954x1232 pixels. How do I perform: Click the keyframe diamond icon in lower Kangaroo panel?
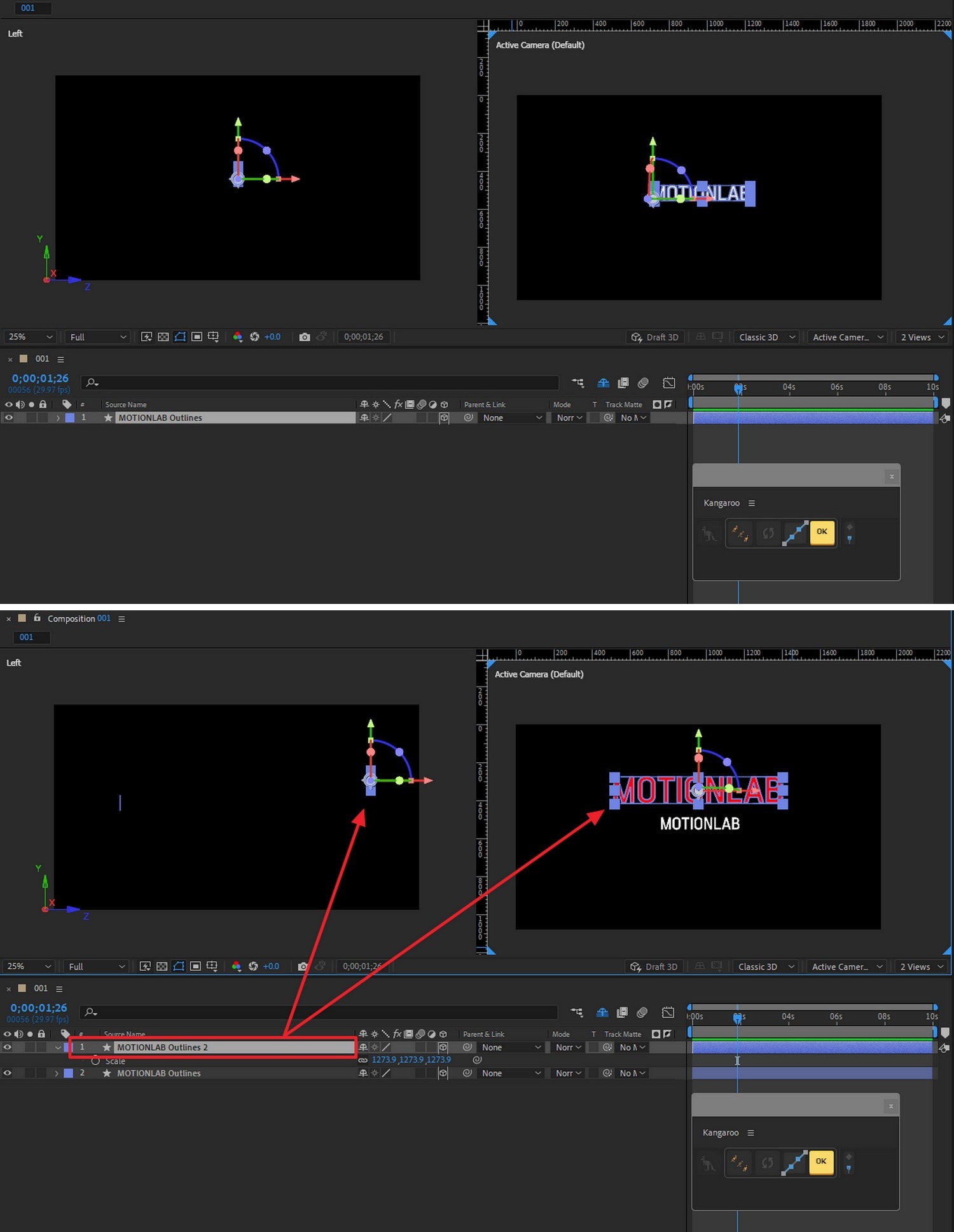coord(848,1157)
